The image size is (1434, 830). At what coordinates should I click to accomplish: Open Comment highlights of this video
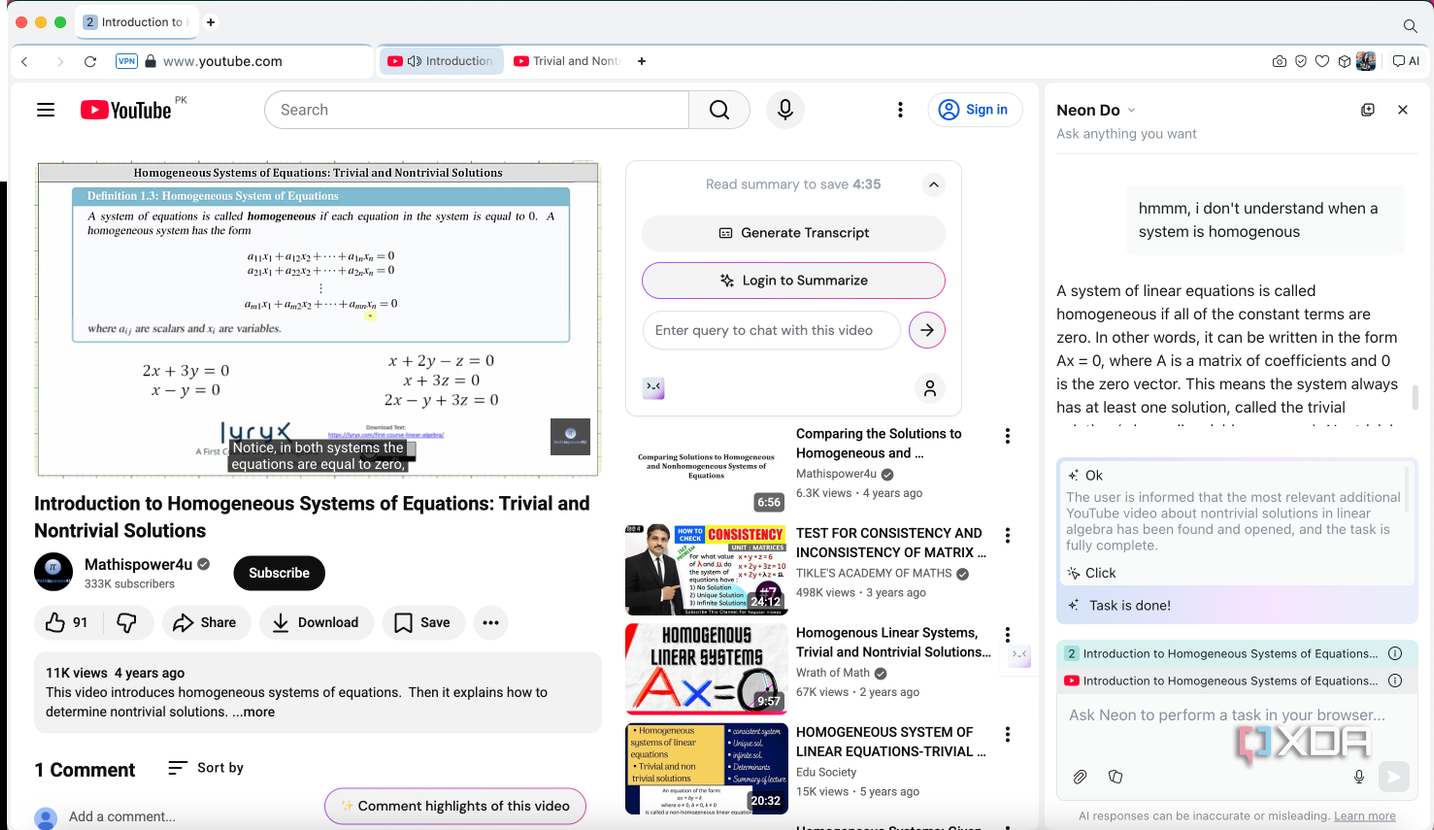[455, 806]
